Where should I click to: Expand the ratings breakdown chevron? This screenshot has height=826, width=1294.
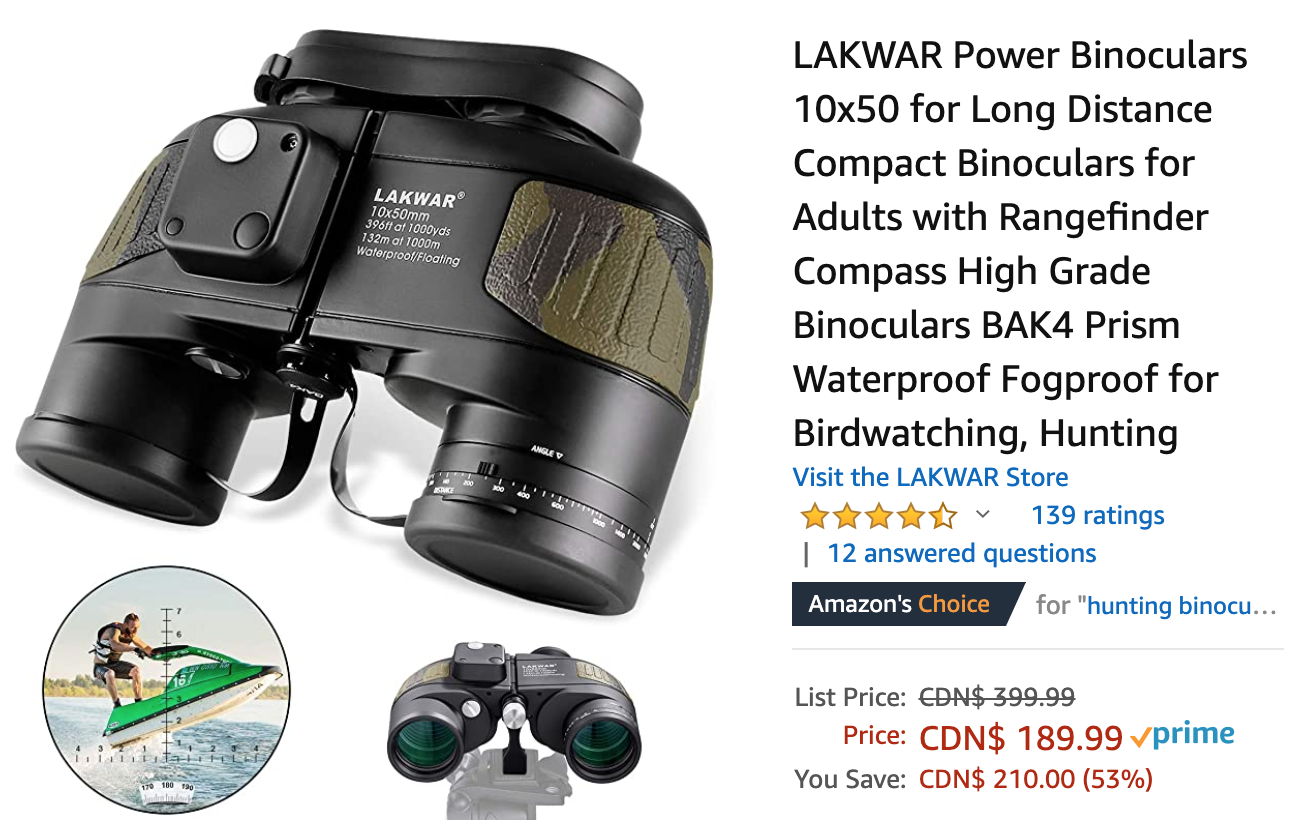[982, 515]
